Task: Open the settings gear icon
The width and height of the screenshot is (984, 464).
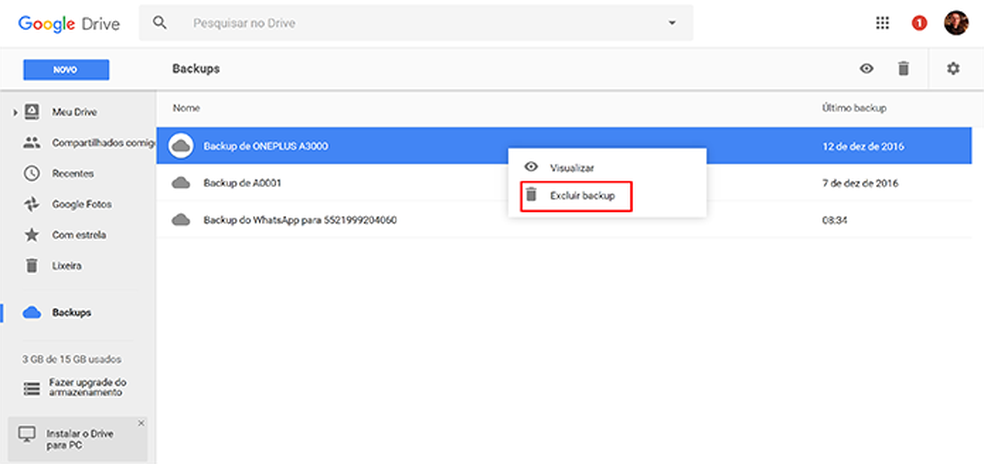Action: point(953,69)
